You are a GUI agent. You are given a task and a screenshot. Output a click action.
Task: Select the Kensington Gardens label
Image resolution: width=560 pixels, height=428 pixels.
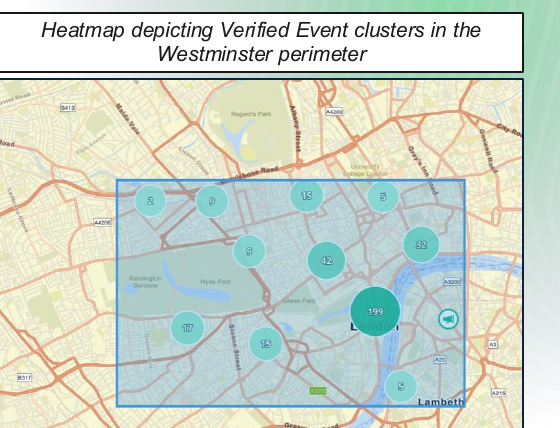[145, 282]
